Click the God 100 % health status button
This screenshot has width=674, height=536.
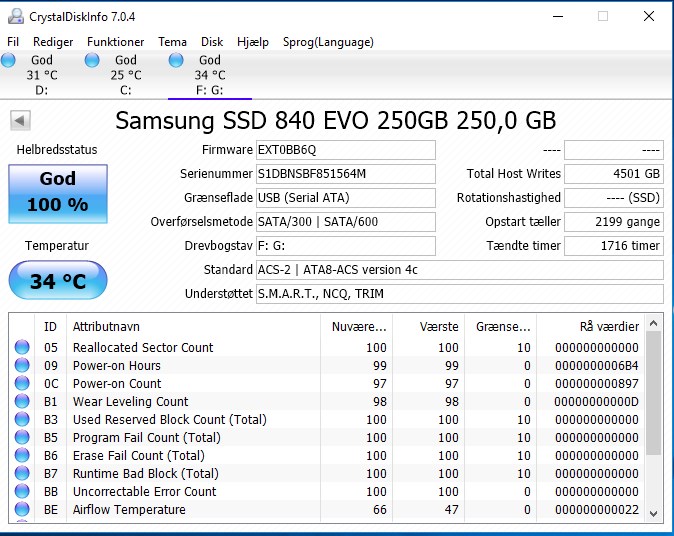click(x=58, y=194)
